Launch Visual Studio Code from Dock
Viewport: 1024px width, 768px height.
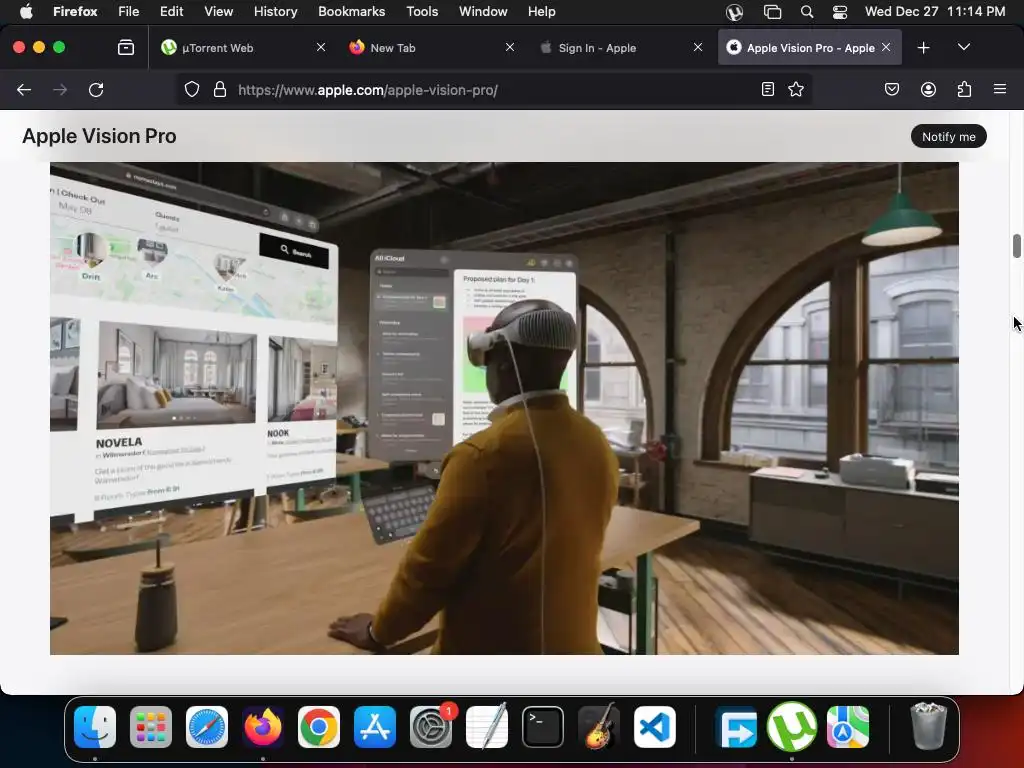655,727
